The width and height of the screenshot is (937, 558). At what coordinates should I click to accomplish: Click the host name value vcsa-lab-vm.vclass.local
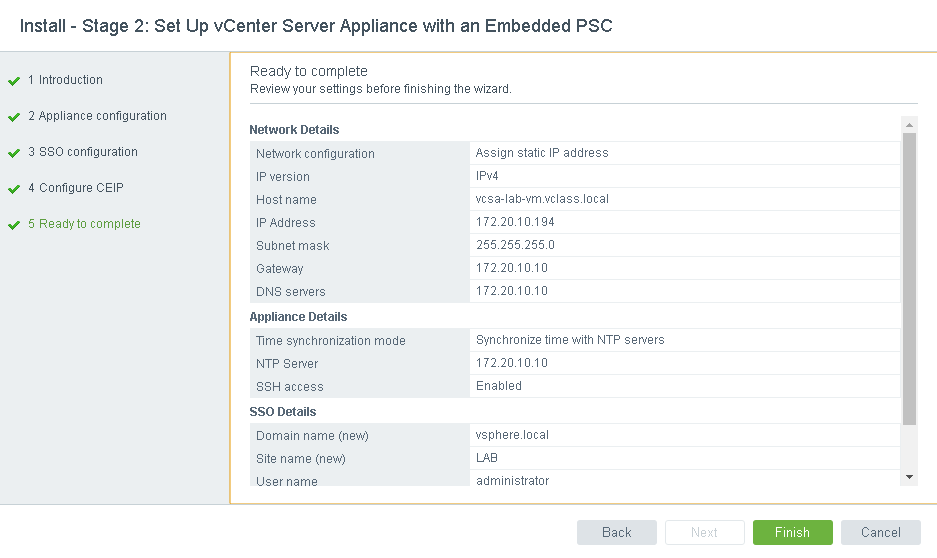click(x=542, y=199)
